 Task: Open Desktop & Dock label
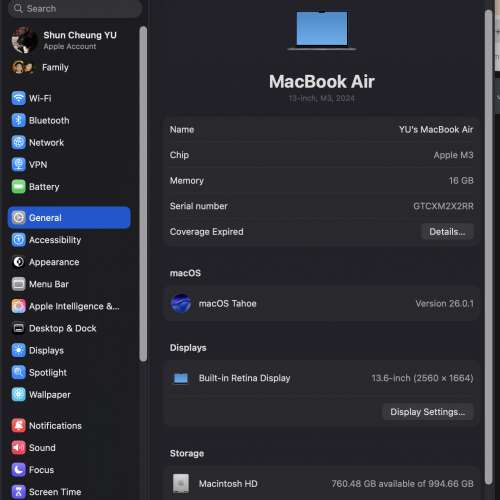[x=62, y=328]
